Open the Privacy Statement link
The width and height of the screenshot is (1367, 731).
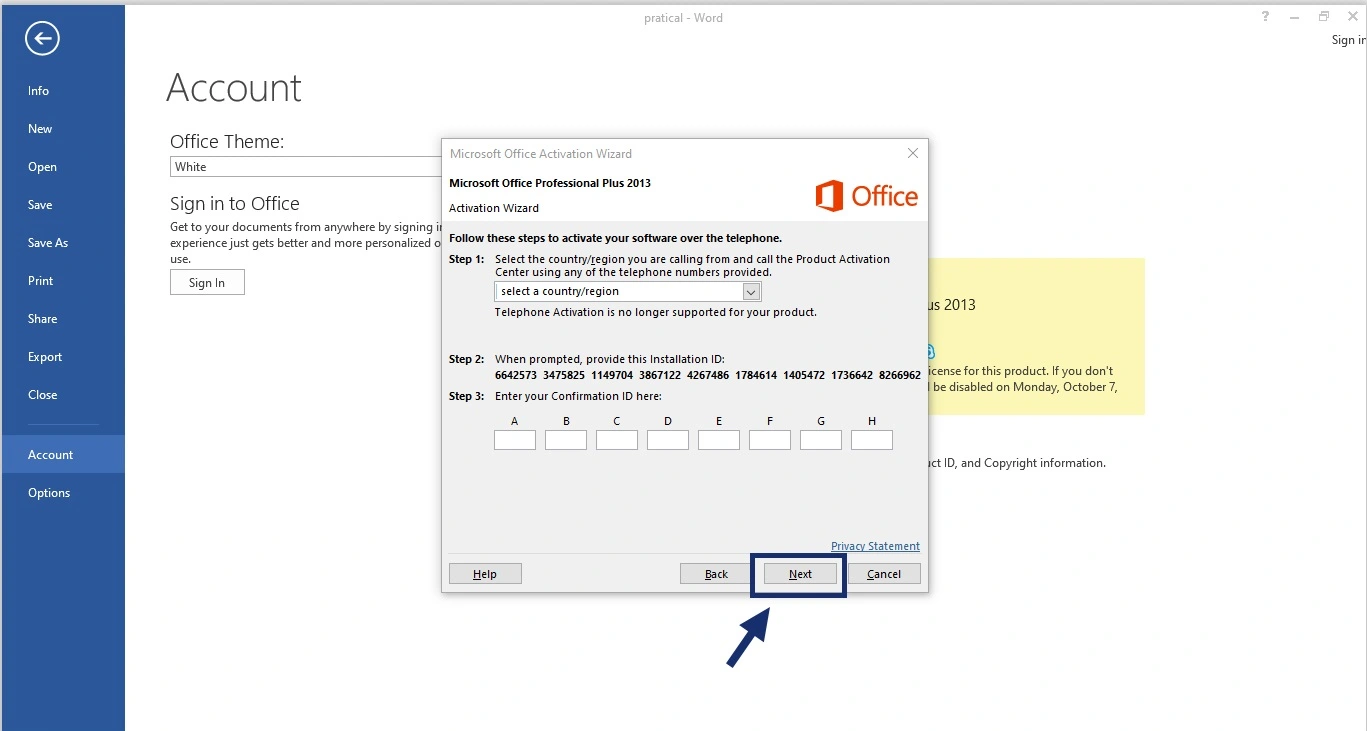(x=875, y=546)
